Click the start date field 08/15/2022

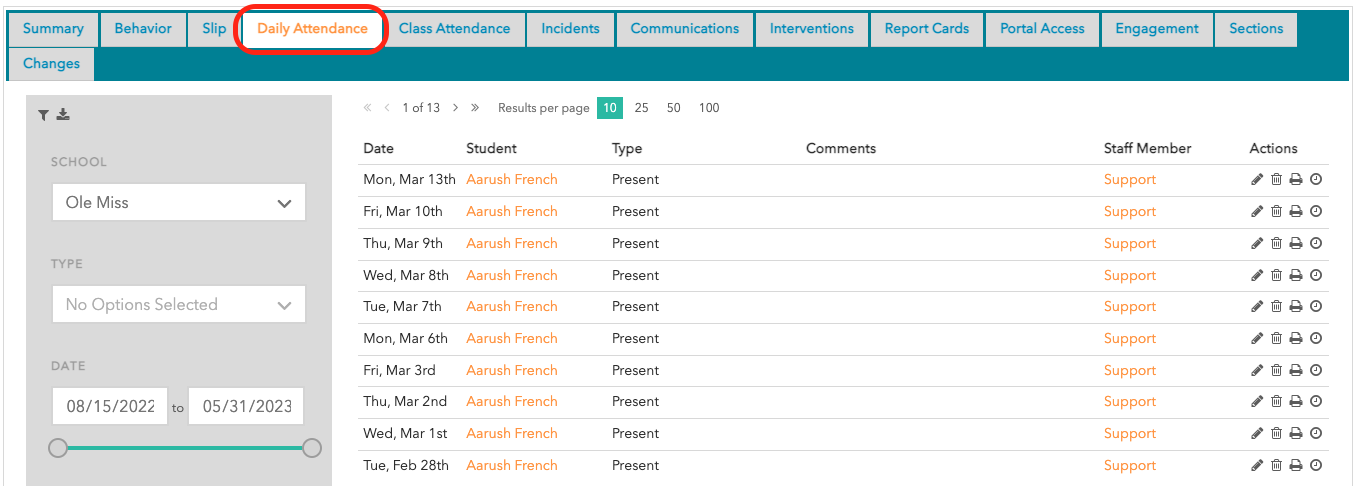click(x=110, y=407)
